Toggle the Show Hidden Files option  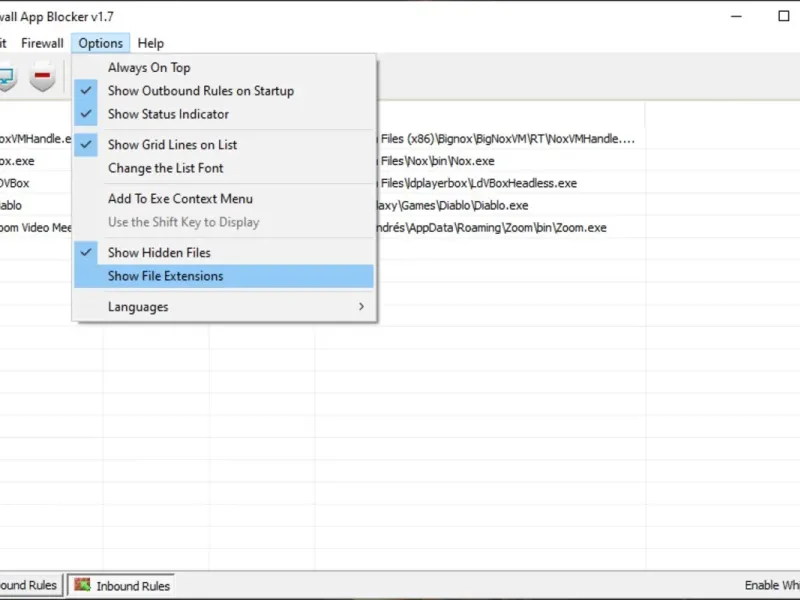pos(159,253)
